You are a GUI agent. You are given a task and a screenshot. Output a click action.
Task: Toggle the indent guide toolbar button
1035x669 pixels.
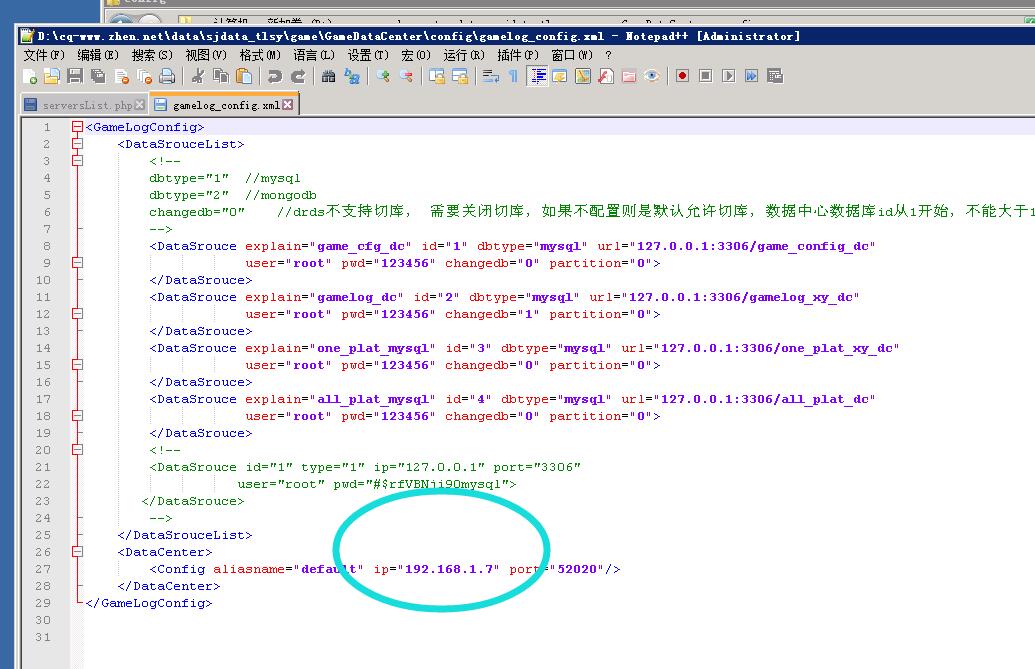(538, 76)
